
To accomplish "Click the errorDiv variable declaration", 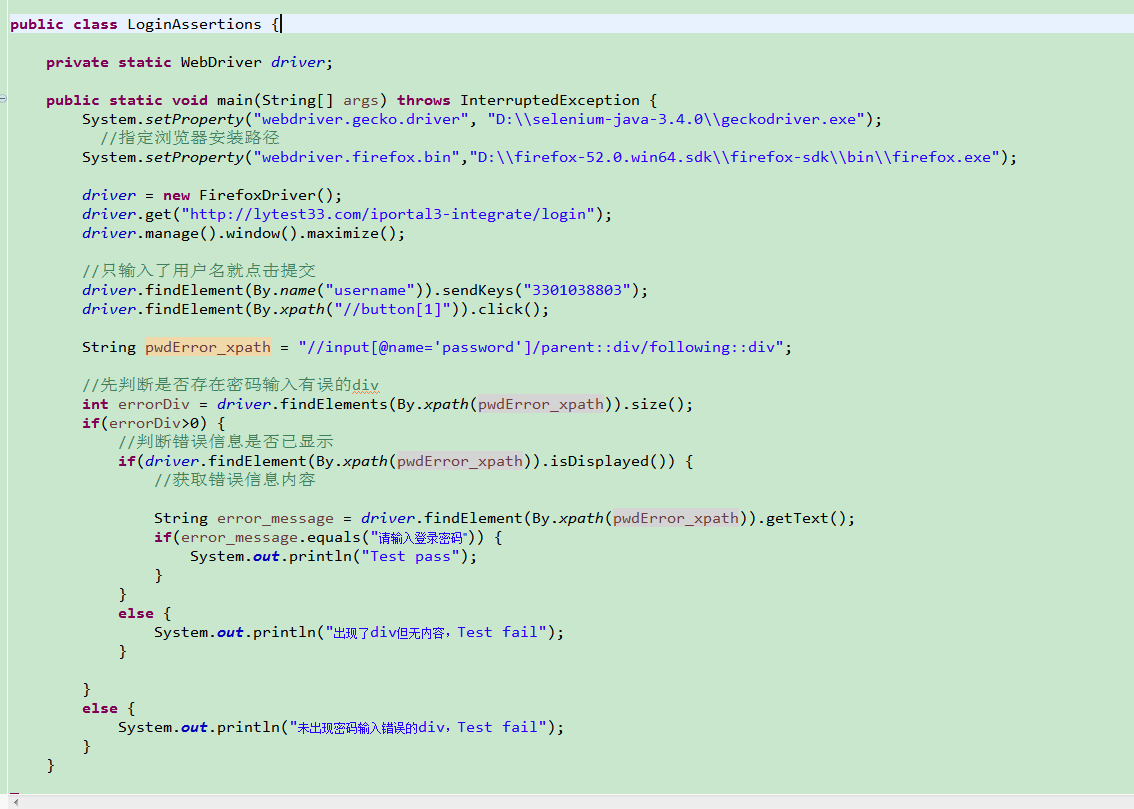I will pyautogui.click(x=151, y=404).
